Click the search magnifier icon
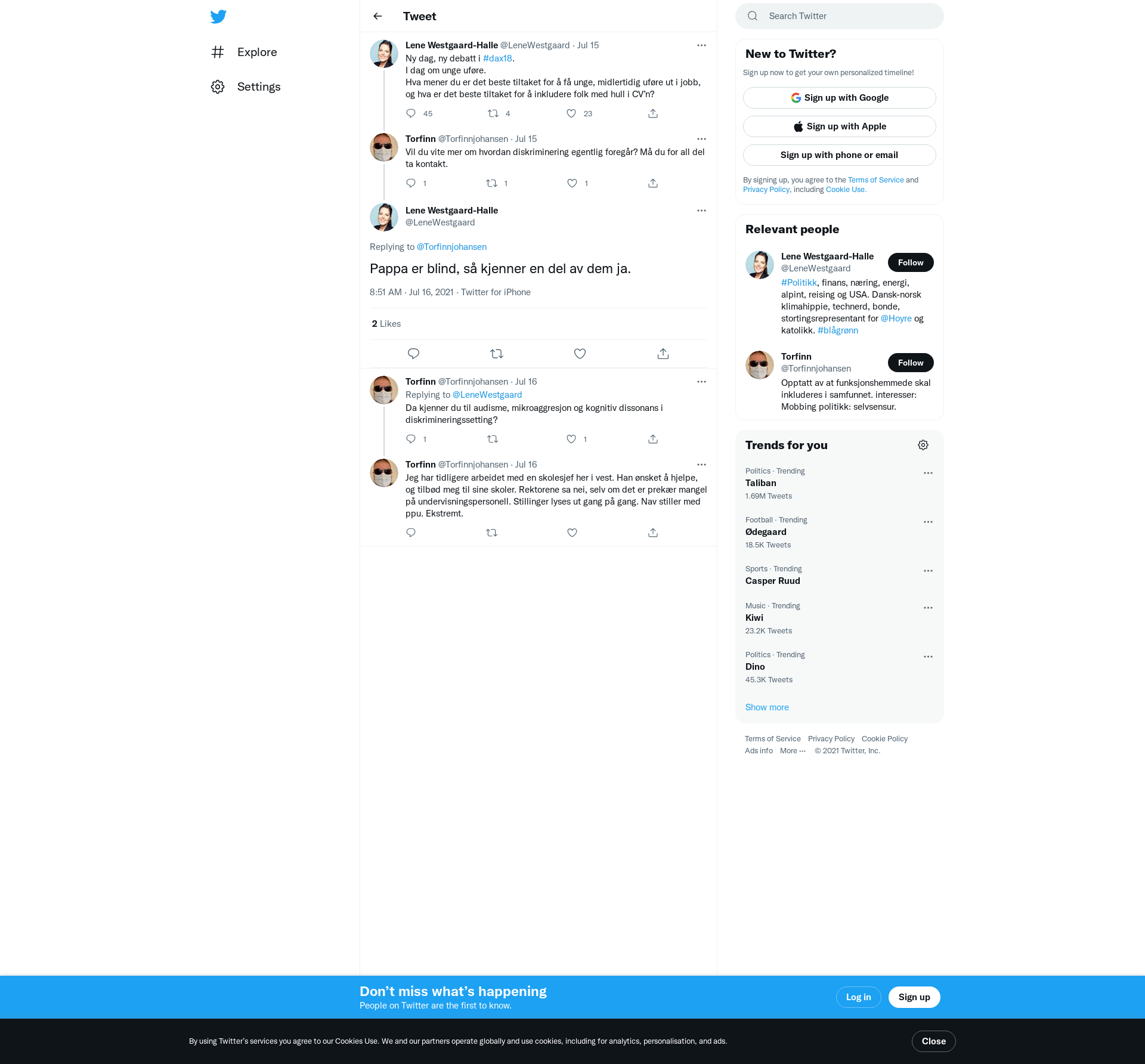Viewport: 1145px width, 1064px height. [x=753, y=16]
